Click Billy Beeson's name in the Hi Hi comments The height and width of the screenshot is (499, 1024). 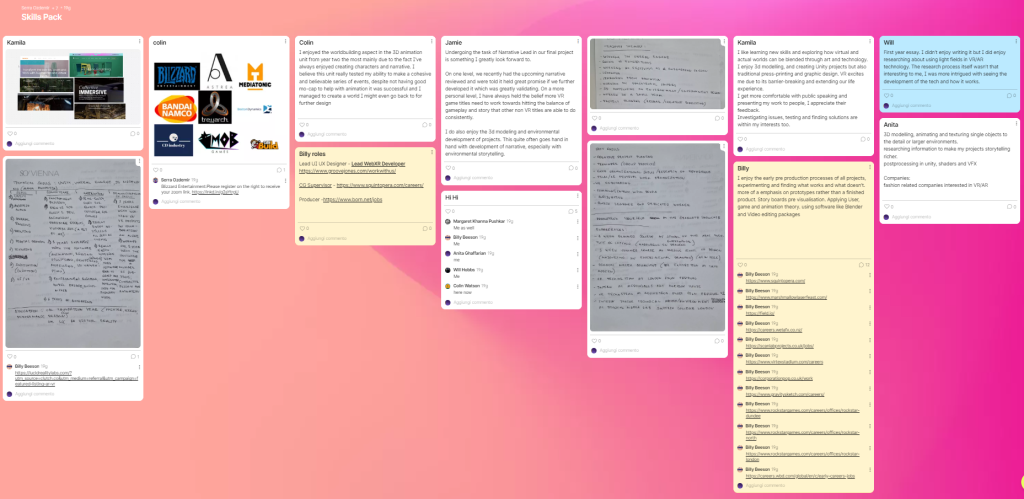click(x=466, y=238)
